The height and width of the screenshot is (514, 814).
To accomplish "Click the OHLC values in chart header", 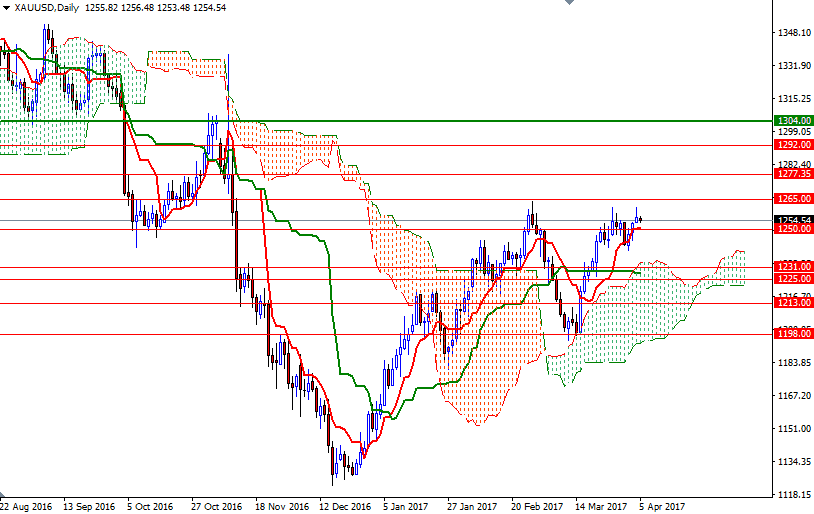I will click(157, 7).
